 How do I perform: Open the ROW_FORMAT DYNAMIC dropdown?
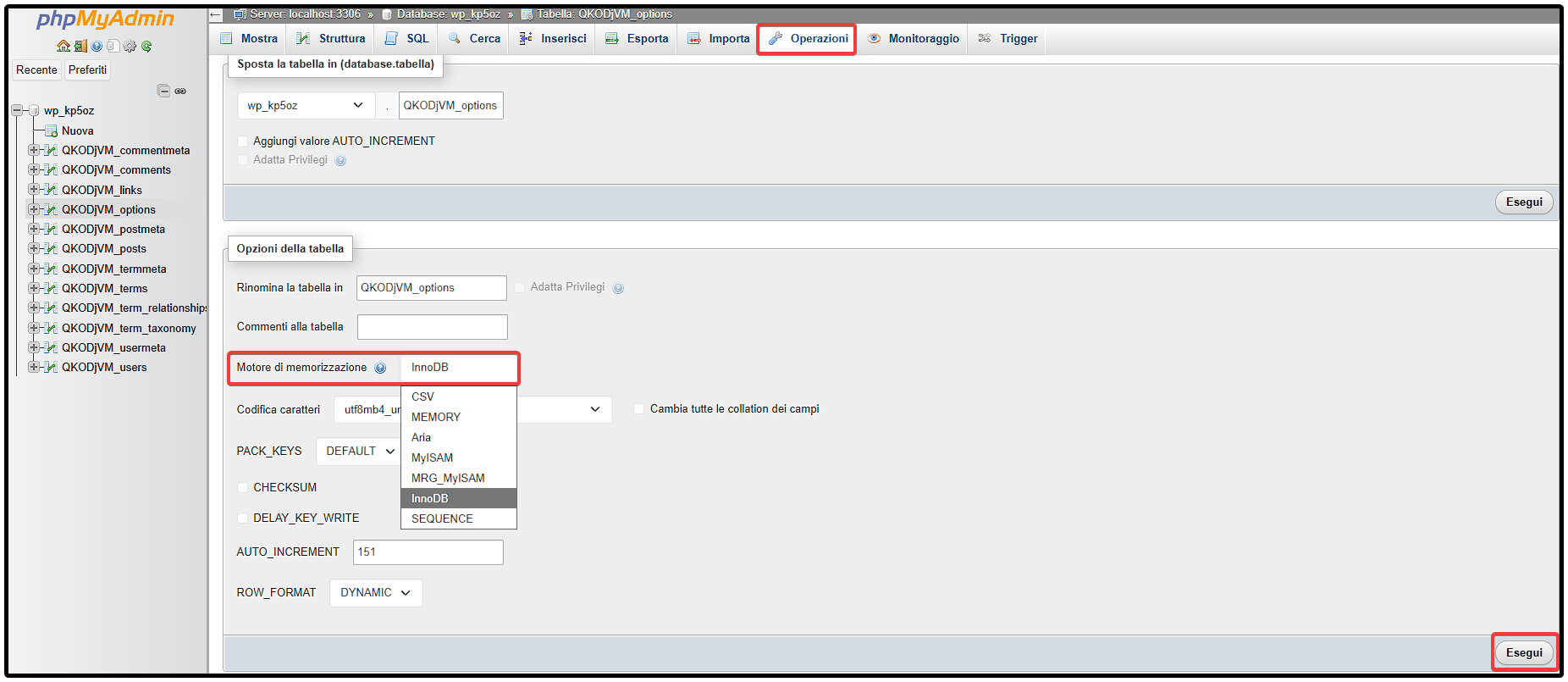pos(376,592)
